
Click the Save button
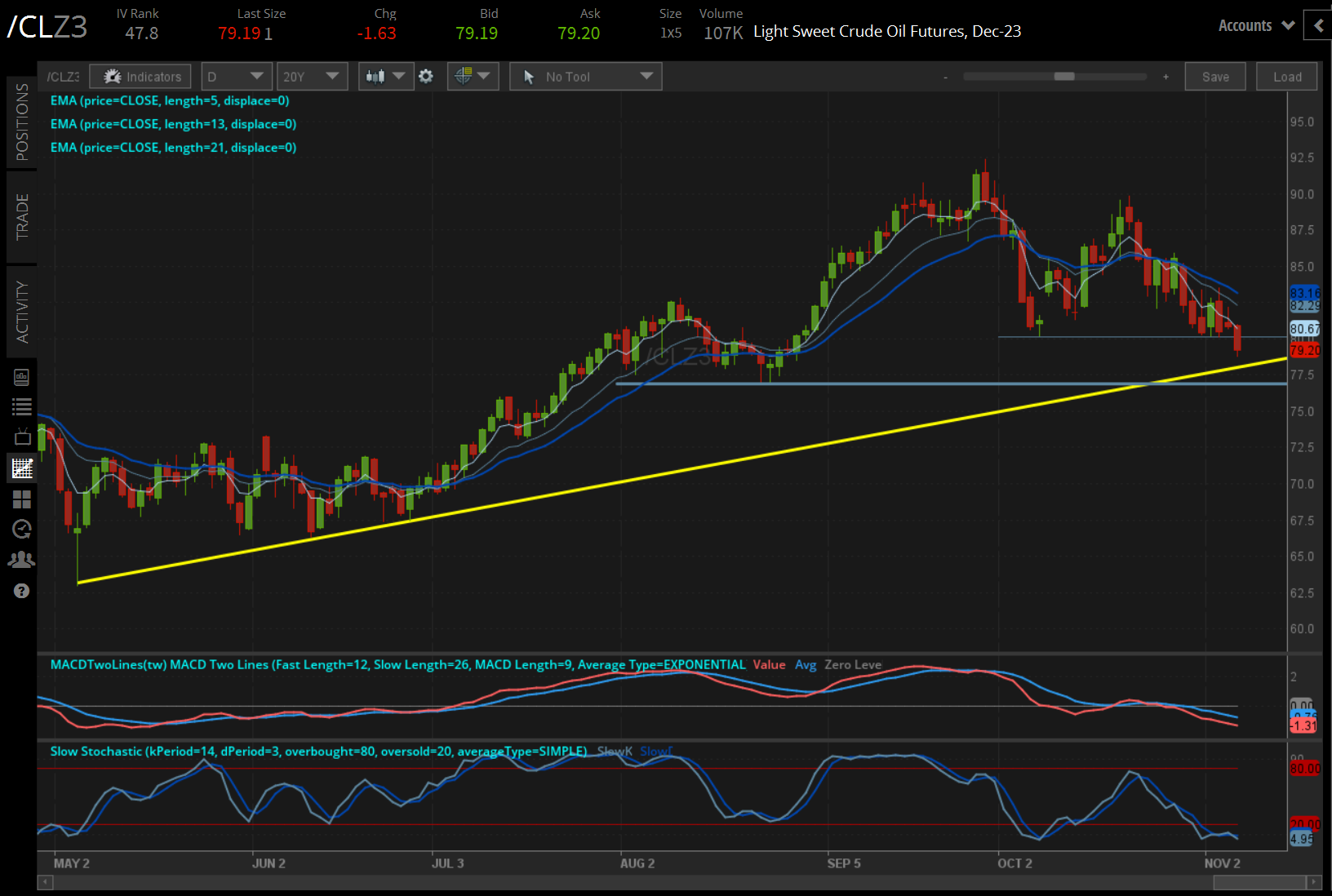[x=1215, y=76]
